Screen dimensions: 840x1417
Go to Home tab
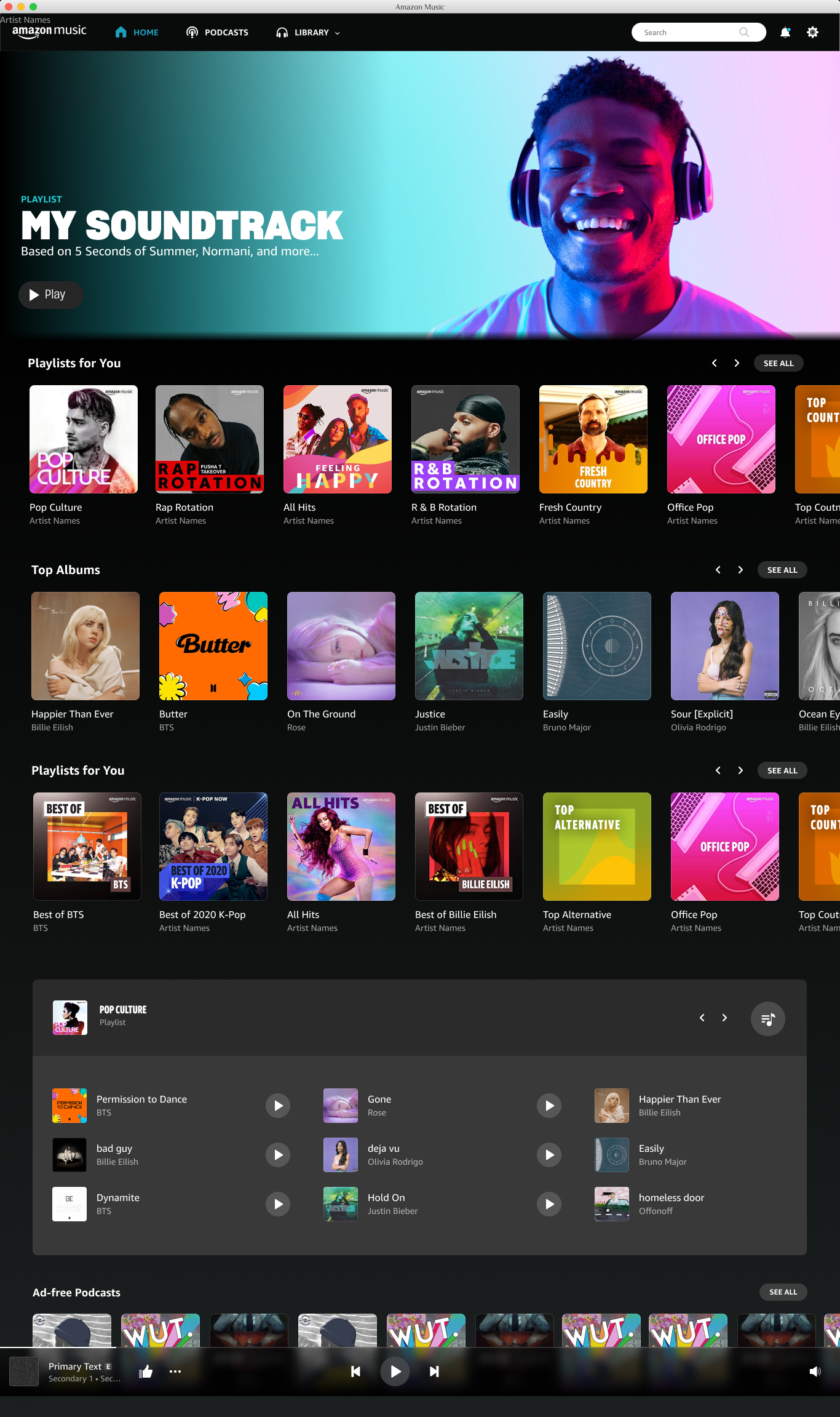tap(137, 33)
